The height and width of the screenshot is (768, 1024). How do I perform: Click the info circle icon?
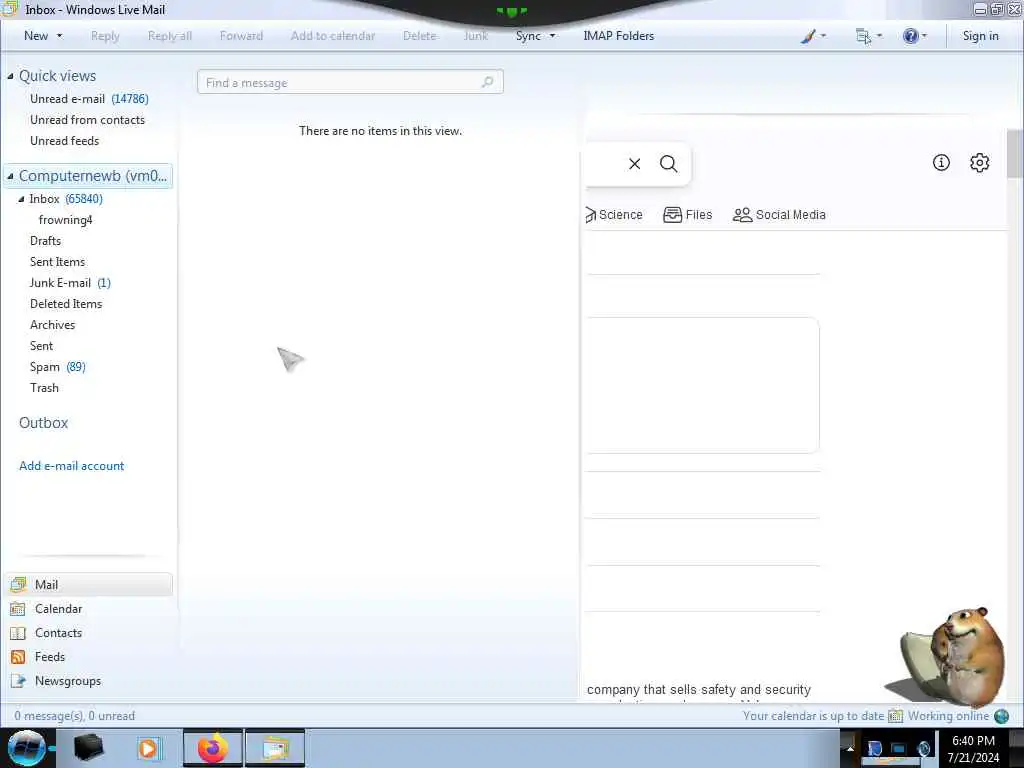click(x=941, y=163)
